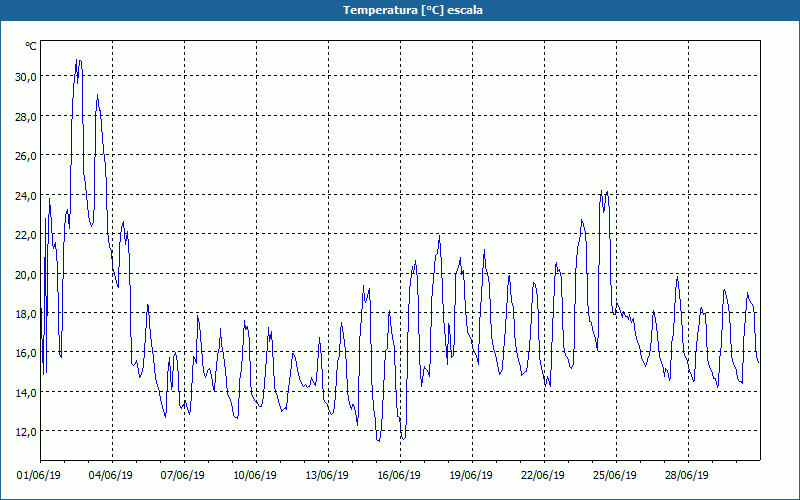The image size is (800, 500).
Task: Click the lowest dip just after 16/06/19
Action: (403, 438)
